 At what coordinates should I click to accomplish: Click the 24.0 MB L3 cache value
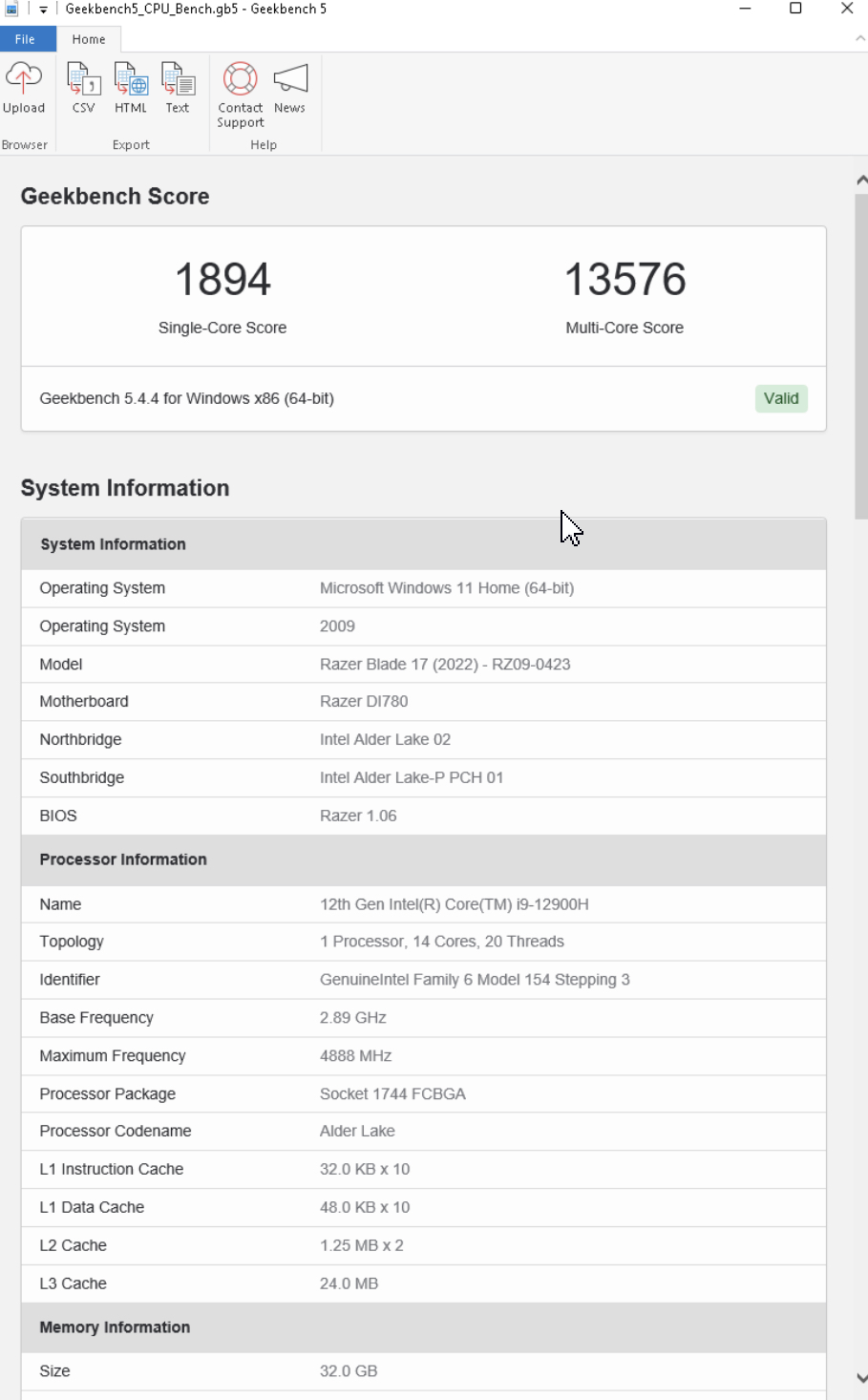coord(349,1283)
